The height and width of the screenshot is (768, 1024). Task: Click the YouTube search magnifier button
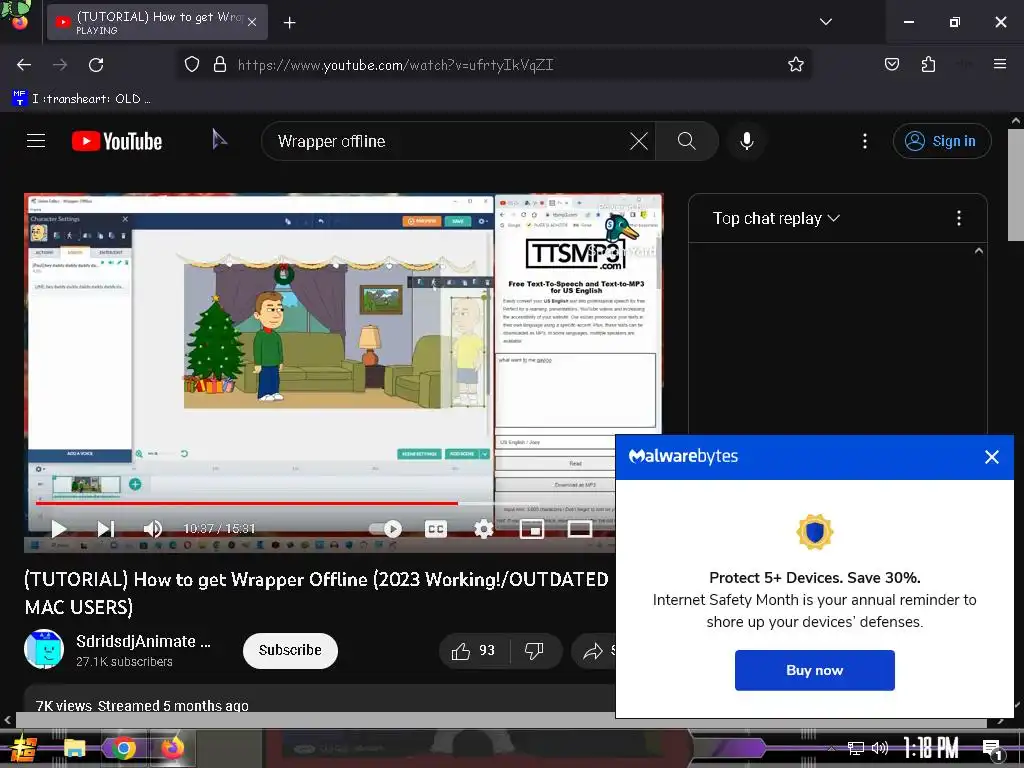pos(686,141)
